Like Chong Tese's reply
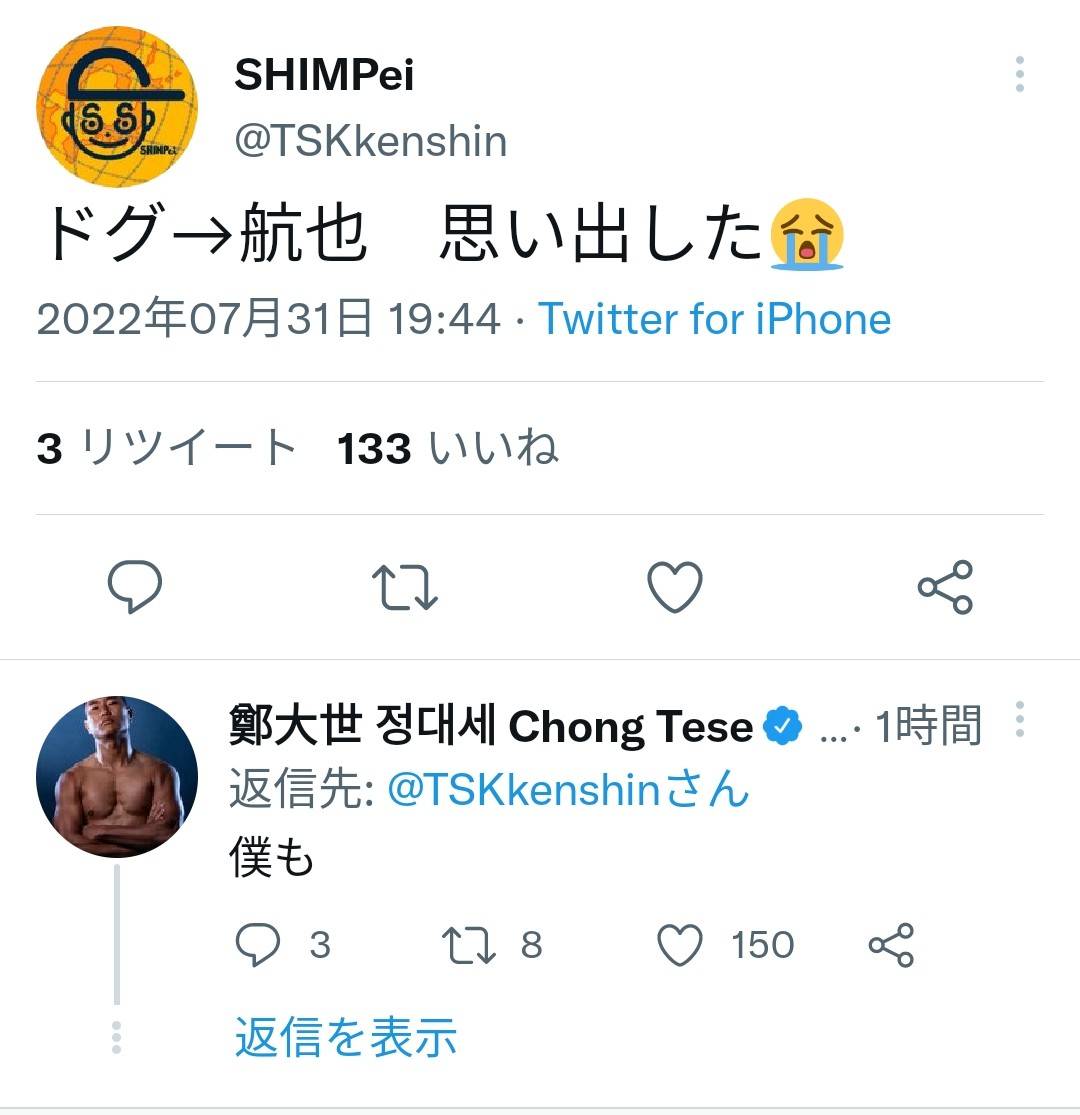The width and height of the screenshot is (1080, 1115). point(681,944)
